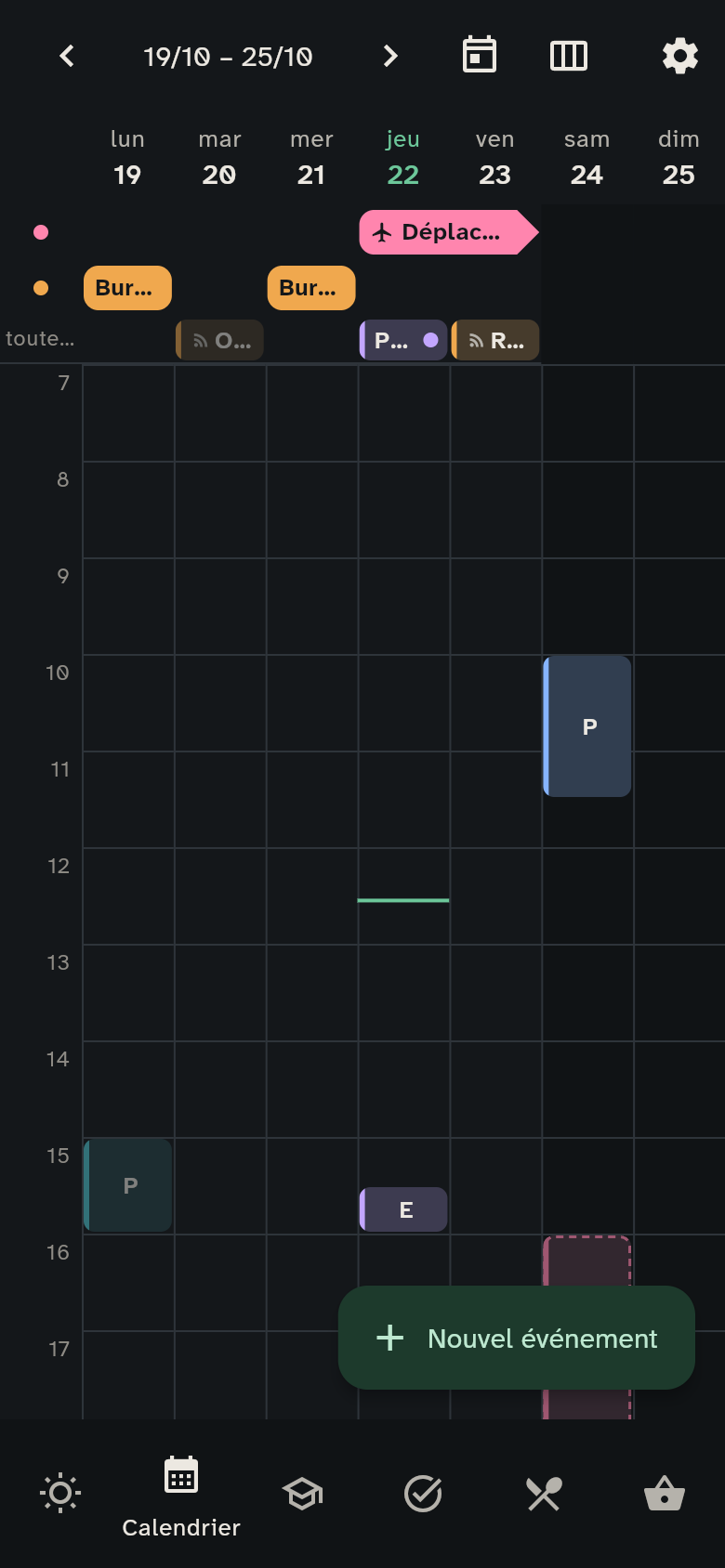Open the 19/10 – 25/10 date range
The height and width of the screenshot is (1568, 725).
point(228,57)
